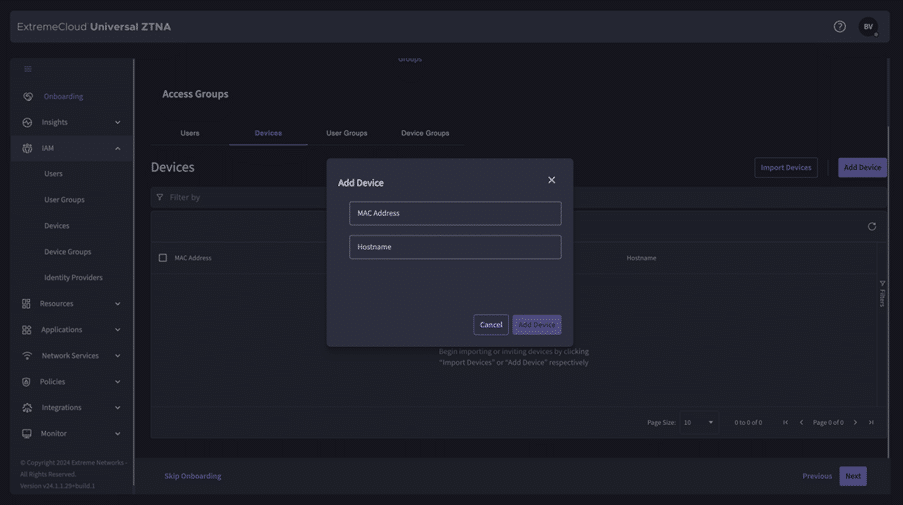Click the refresh icon above the table

click(872, 227)
